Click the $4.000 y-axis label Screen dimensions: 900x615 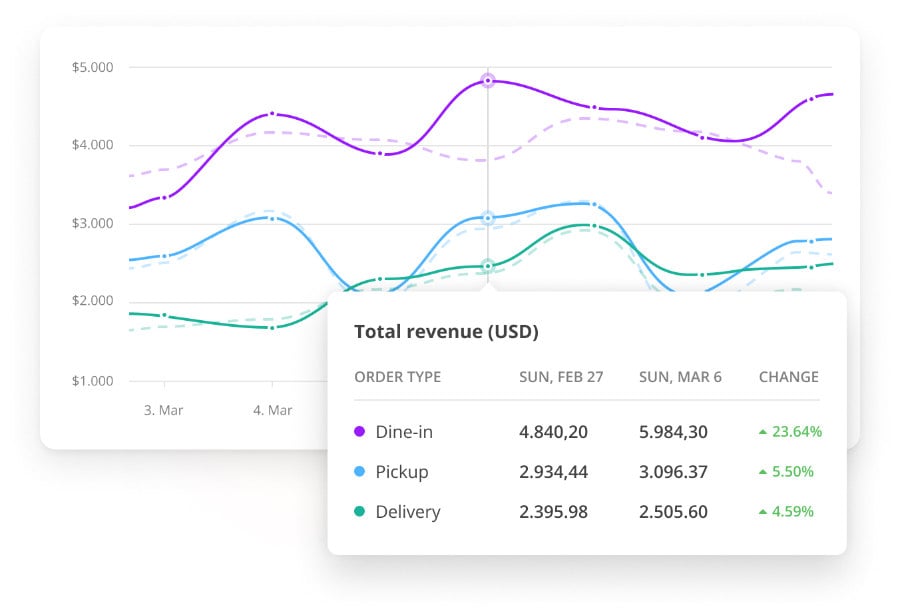(x=92, y=145)
